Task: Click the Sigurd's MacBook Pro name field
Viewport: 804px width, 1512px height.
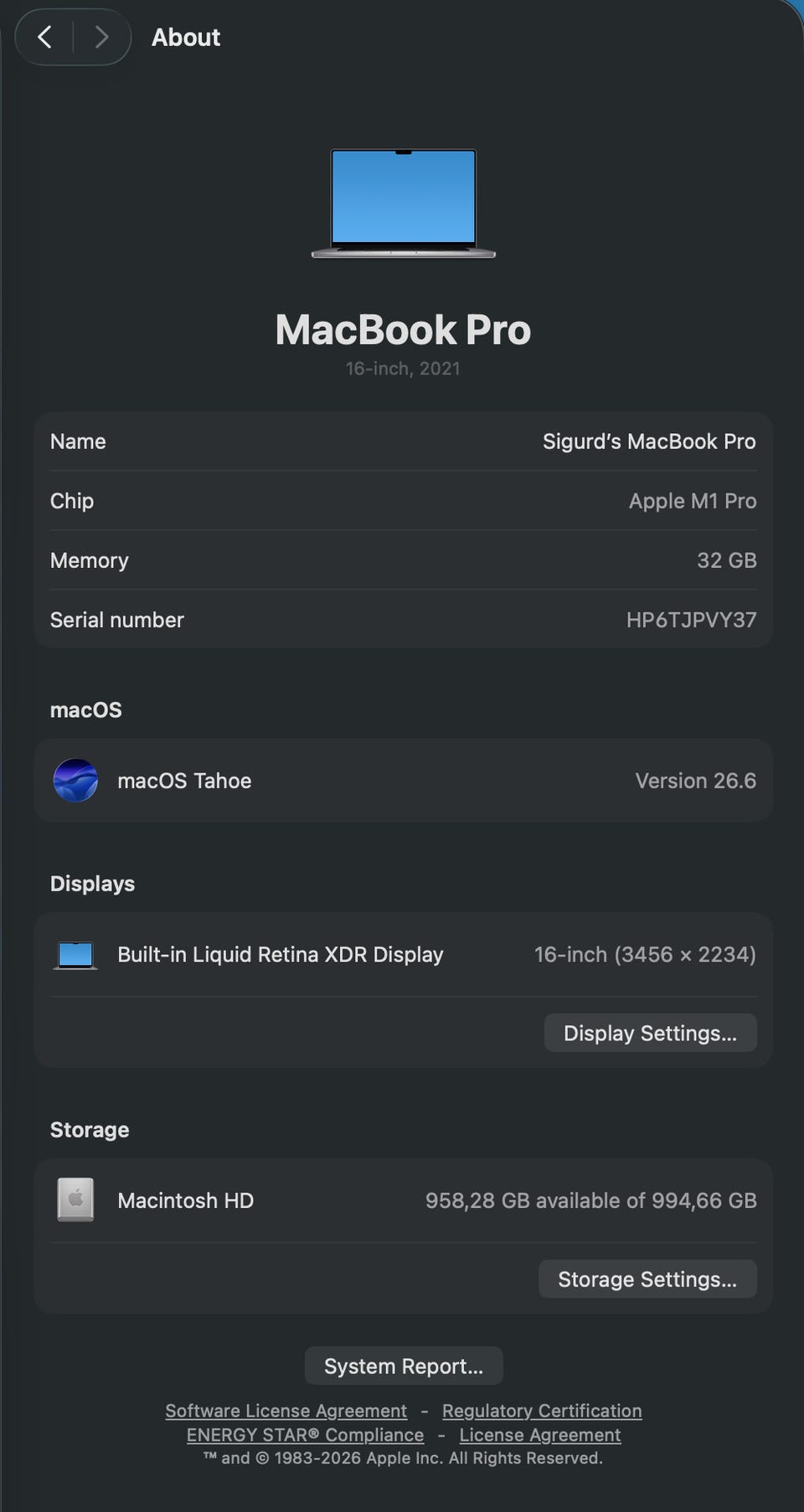Action: (x=649, y=441)
